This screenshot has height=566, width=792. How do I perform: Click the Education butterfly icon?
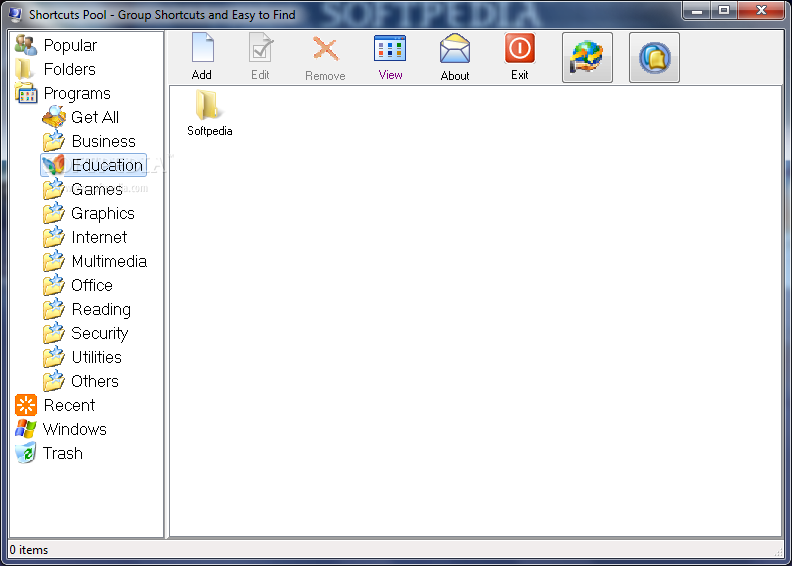click(x=54, y=165)
